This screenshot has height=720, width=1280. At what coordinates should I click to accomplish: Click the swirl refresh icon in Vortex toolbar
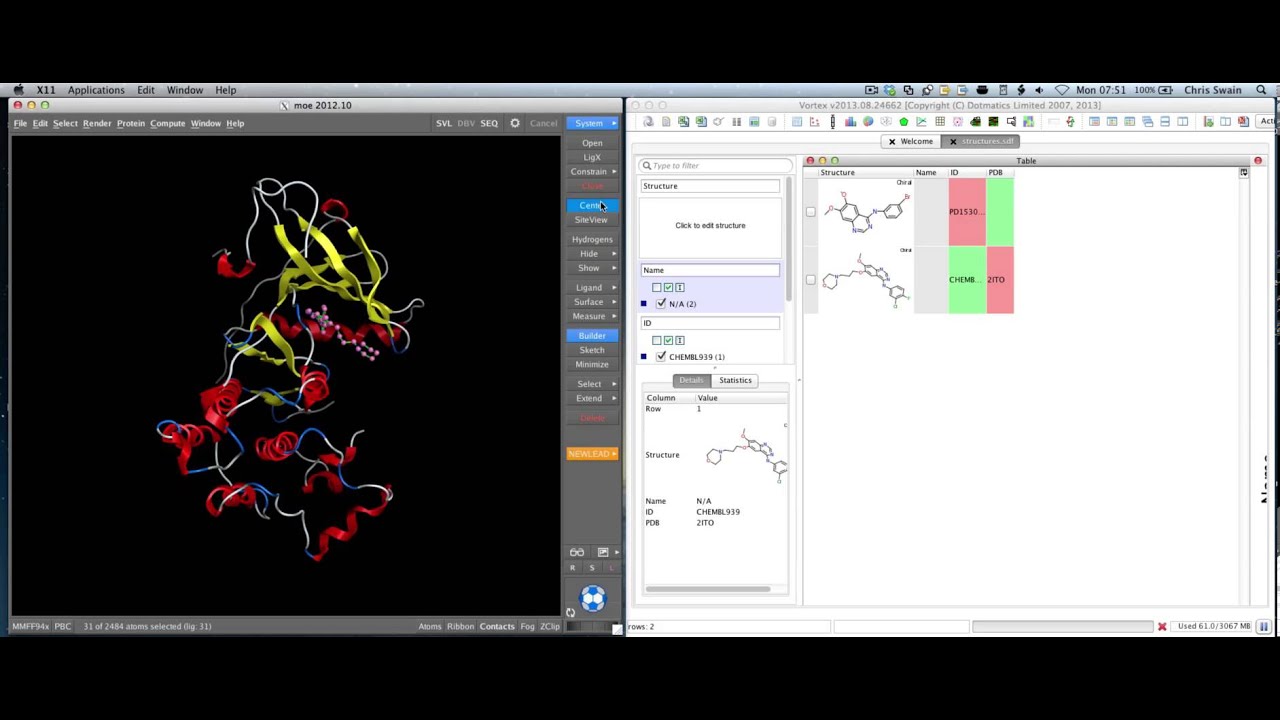coord(648,122)
